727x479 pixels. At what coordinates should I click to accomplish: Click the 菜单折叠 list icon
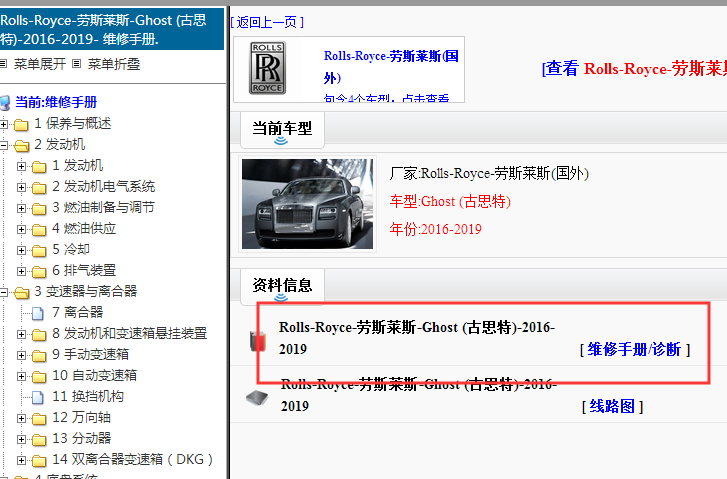pos(77,64)
